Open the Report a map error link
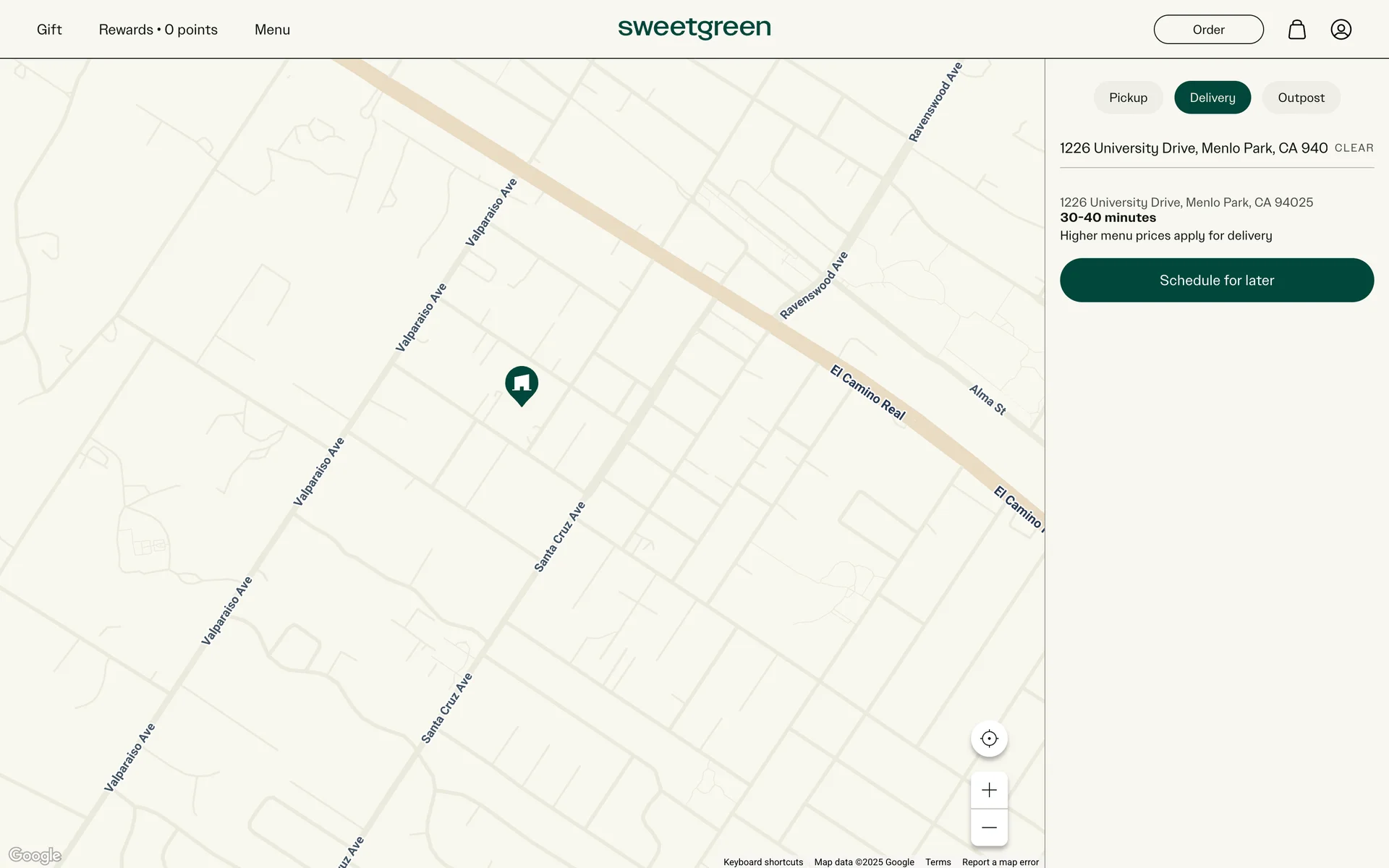1389x868 pixels. coord(1000,862)
